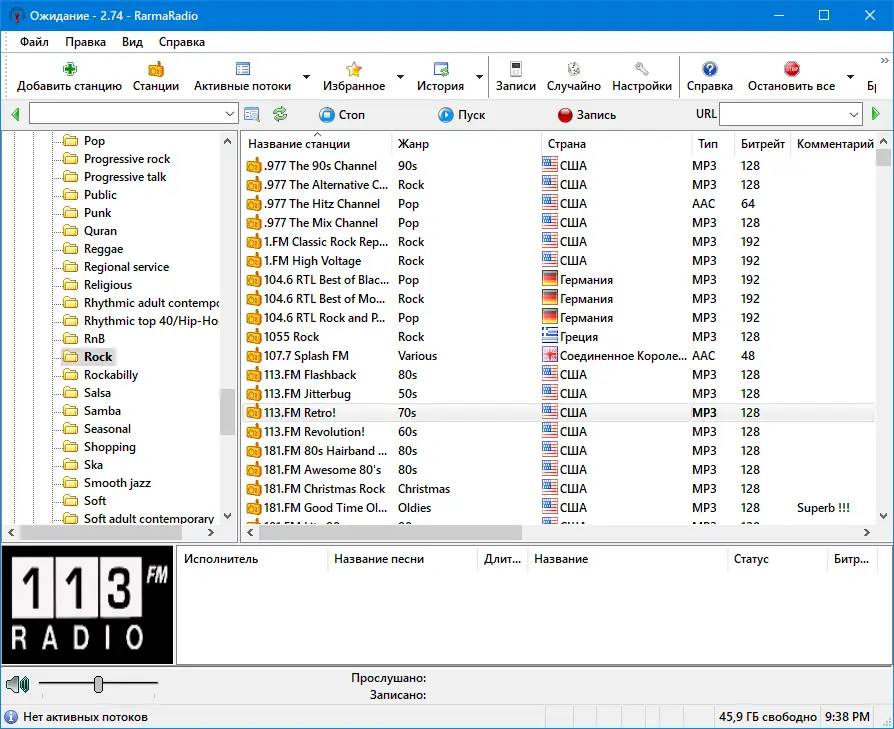This screenshot has height=729, width=894.
Task: Open Справка via the question mark icon
Action: point(710,66)
